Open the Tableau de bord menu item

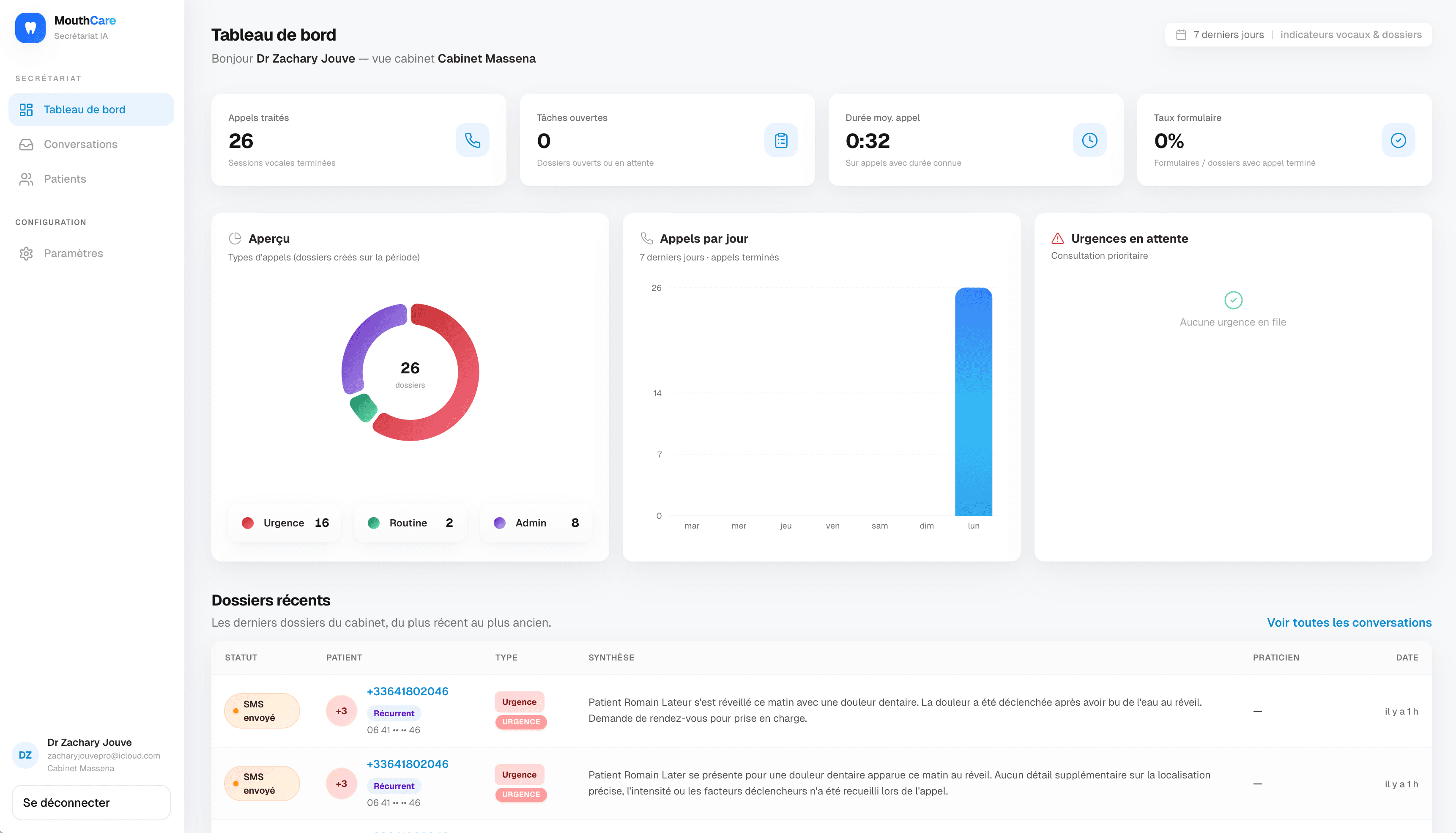tap(91, 110)
